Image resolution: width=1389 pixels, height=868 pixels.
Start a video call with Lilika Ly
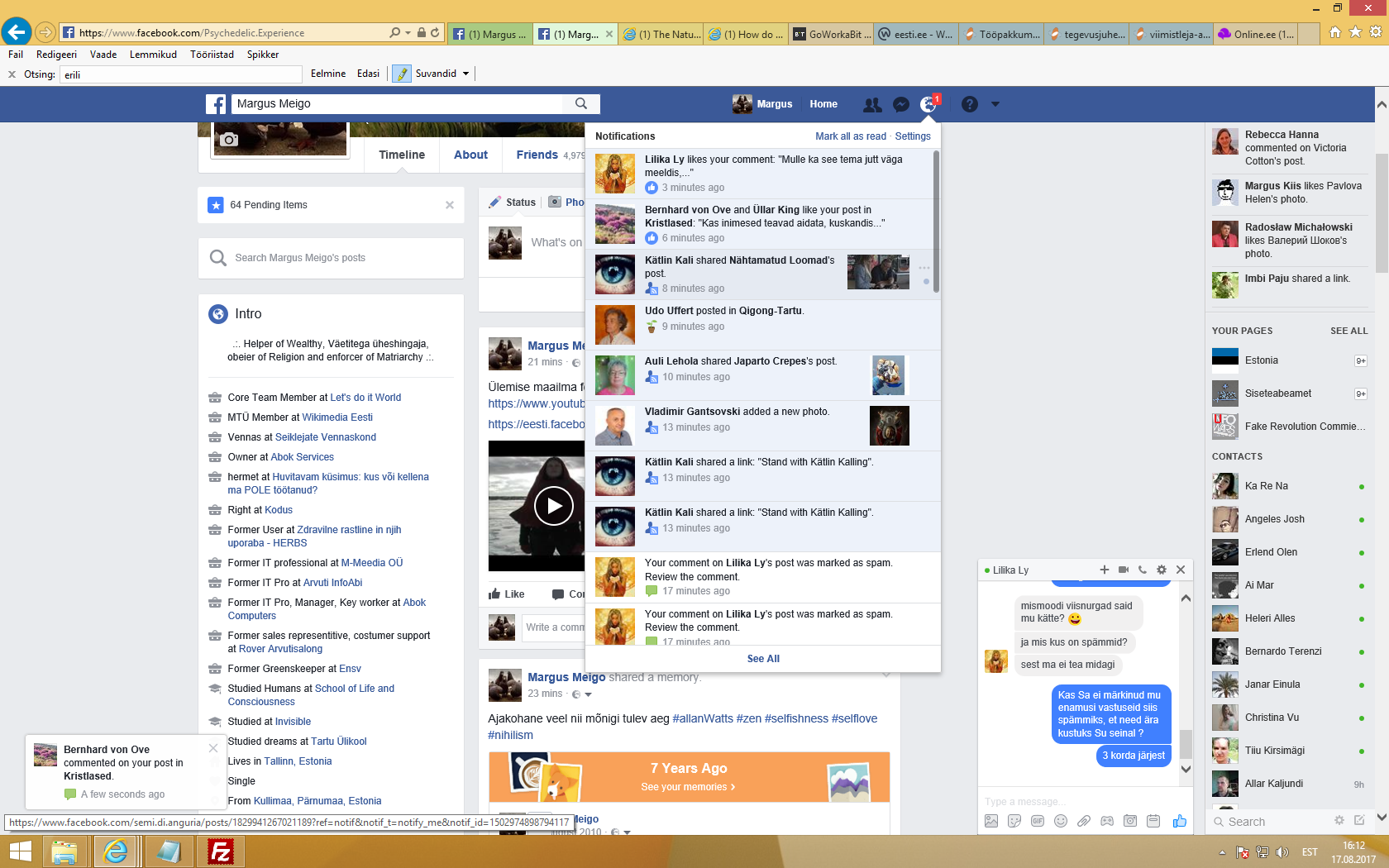[1124, 570]
